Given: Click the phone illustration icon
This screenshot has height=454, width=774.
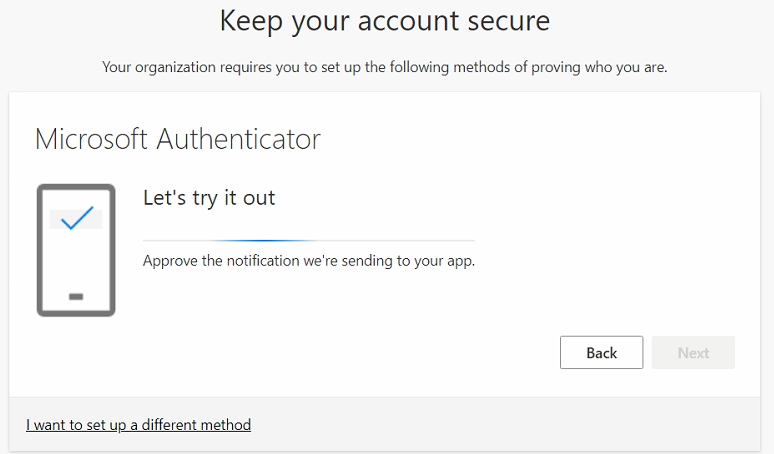Looking at the screenshot, I should coord(75,250).
